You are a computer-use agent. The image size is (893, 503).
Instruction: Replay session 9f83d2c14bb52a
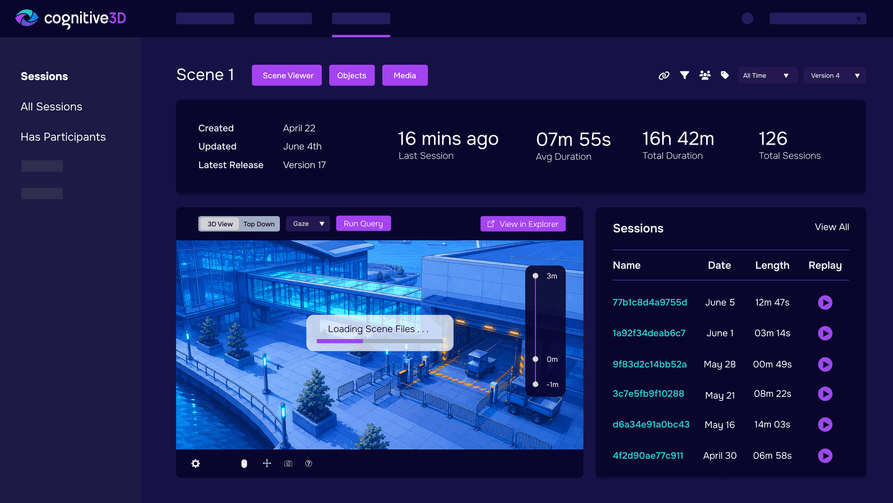click(825, 364)
